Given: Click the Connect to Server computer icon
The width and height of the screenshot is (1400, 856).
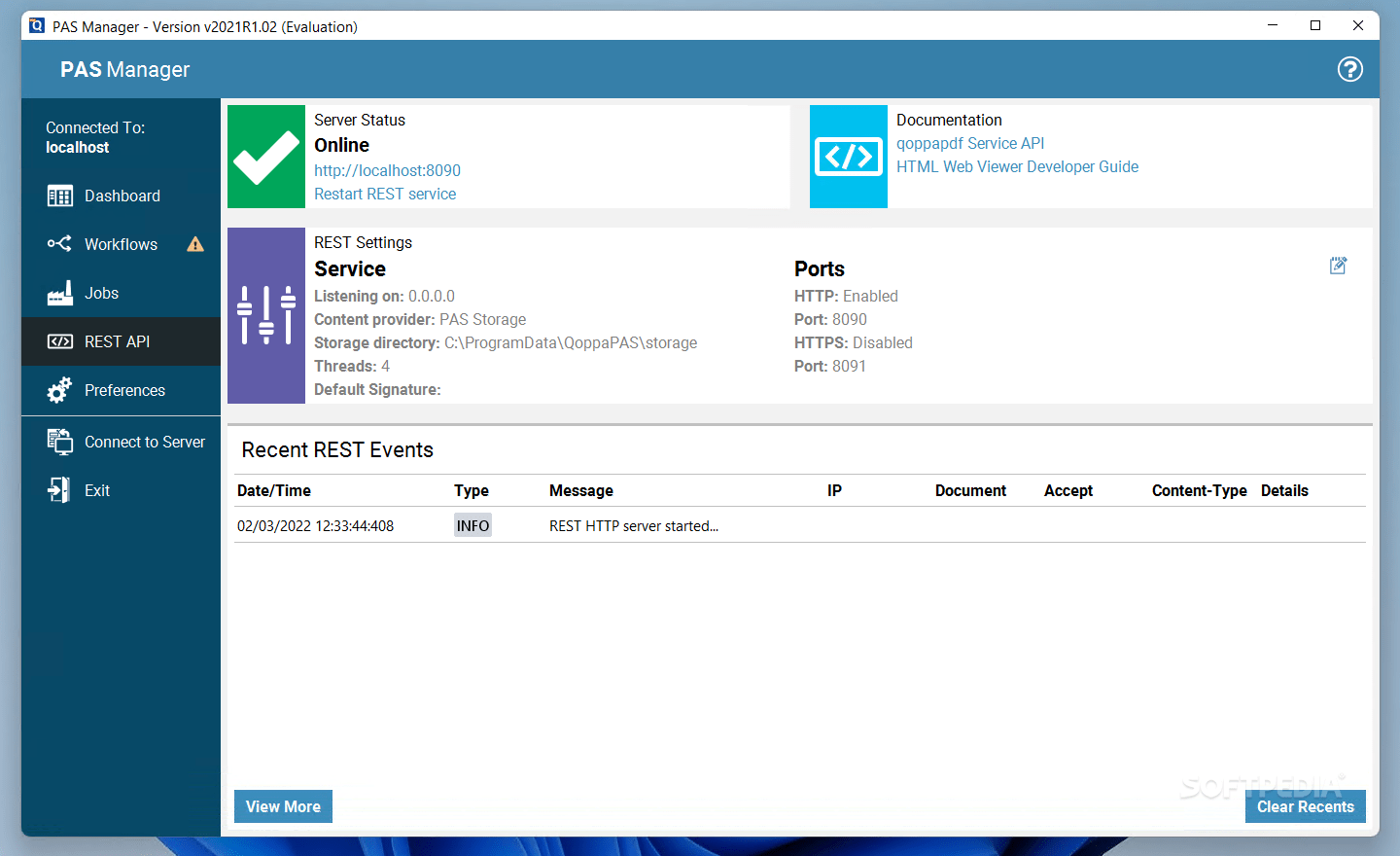Looking at the screenshot, I should tap(59, 442).
